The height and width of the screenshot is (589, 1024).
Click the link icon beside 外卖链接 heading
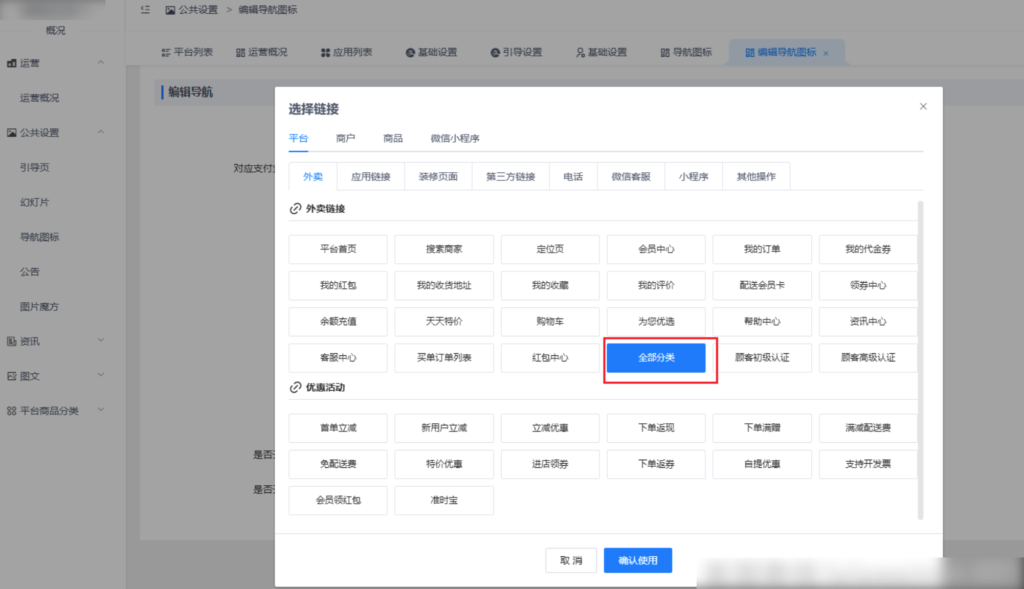[297, 210]
